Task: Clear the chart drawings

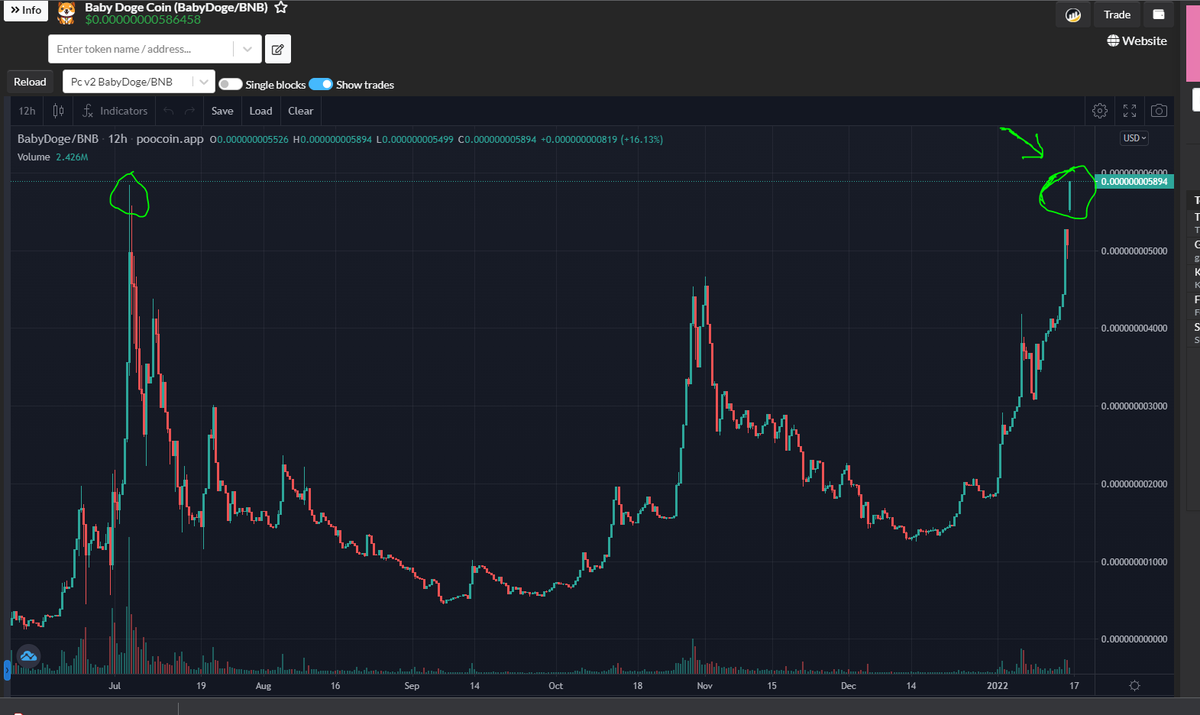Action: pyautogui.click(x=301, y=111)
